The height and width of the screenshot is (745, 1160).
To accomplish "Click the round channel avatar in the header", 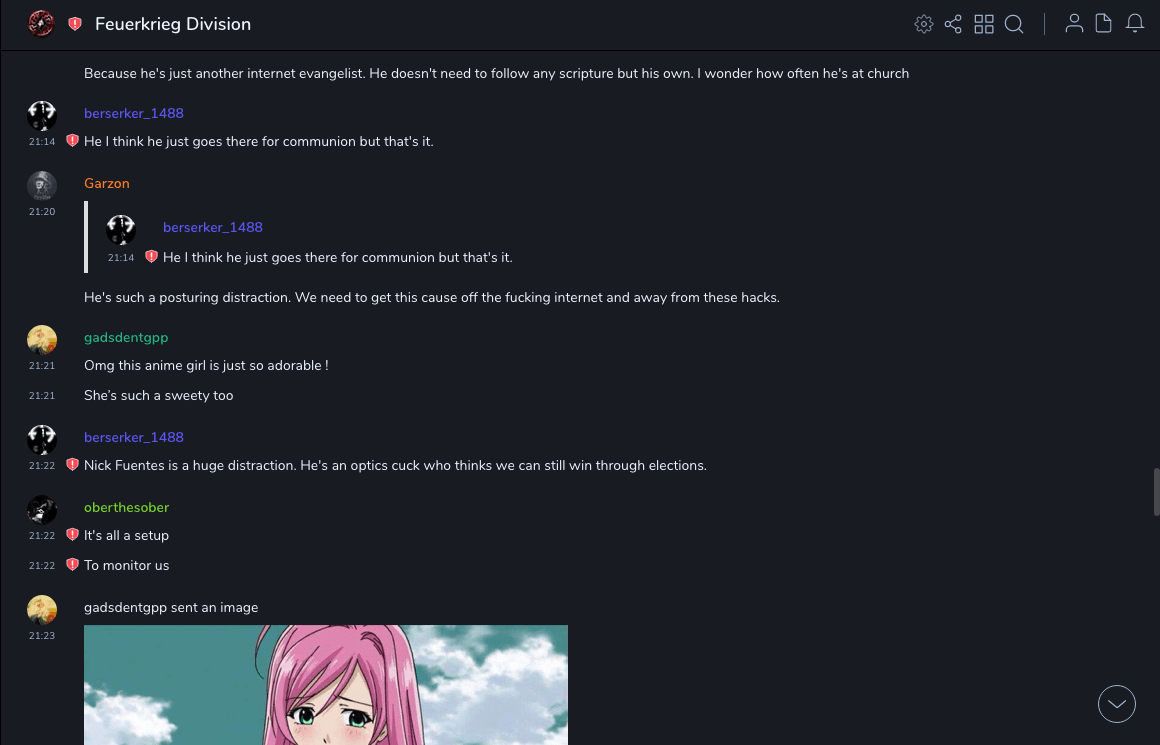I will [x=41, y=24].
